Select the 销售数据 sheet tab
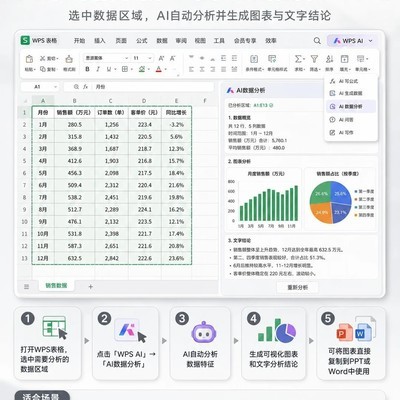The height and width of the screenshot is (400, 400). 56,286
